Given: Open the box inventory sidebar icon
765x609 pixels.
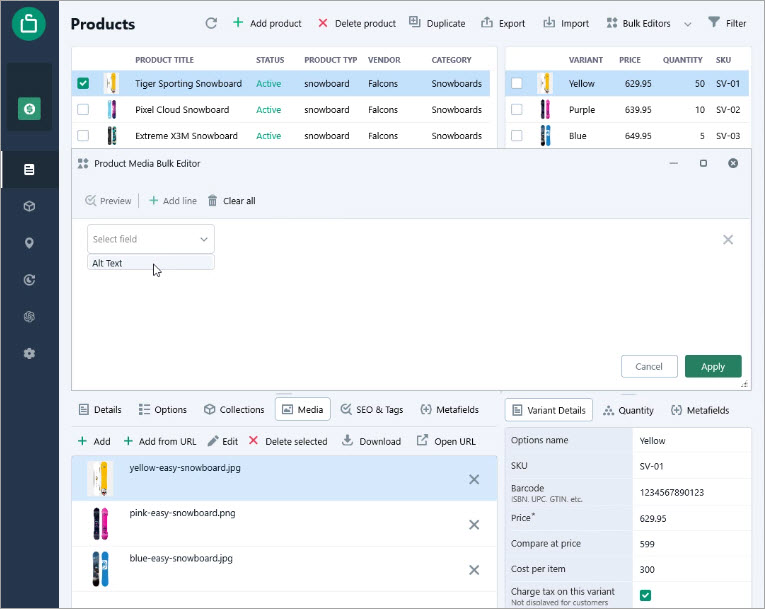Looking at the screenshot, I should [x=29, y=206].
